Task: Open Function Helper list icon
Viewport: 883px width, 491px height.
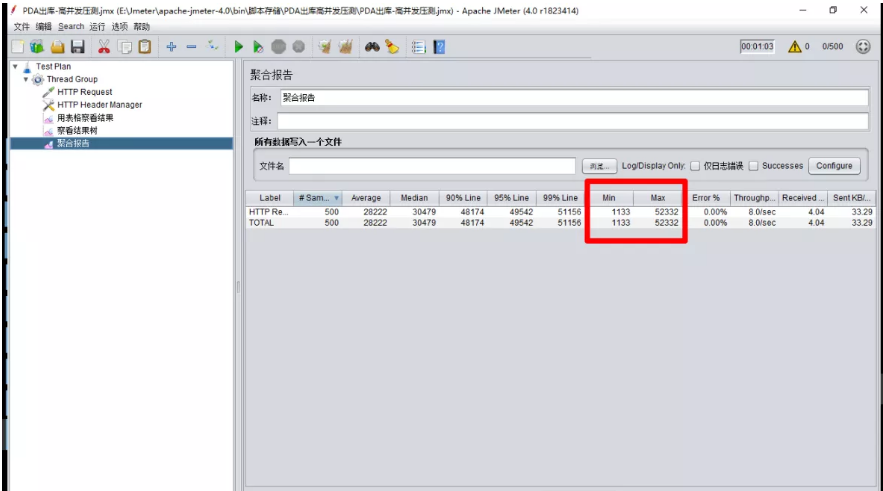Action: click(x=418, y=47)
